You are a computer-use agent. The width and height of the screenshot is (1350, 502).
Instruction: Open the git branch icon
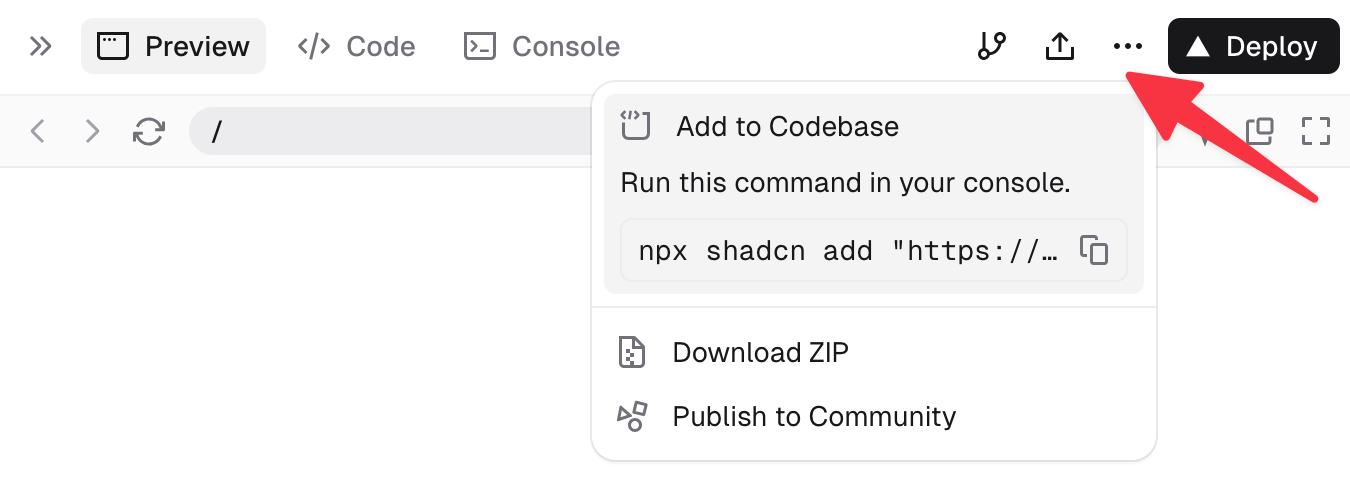pos(991,46)
